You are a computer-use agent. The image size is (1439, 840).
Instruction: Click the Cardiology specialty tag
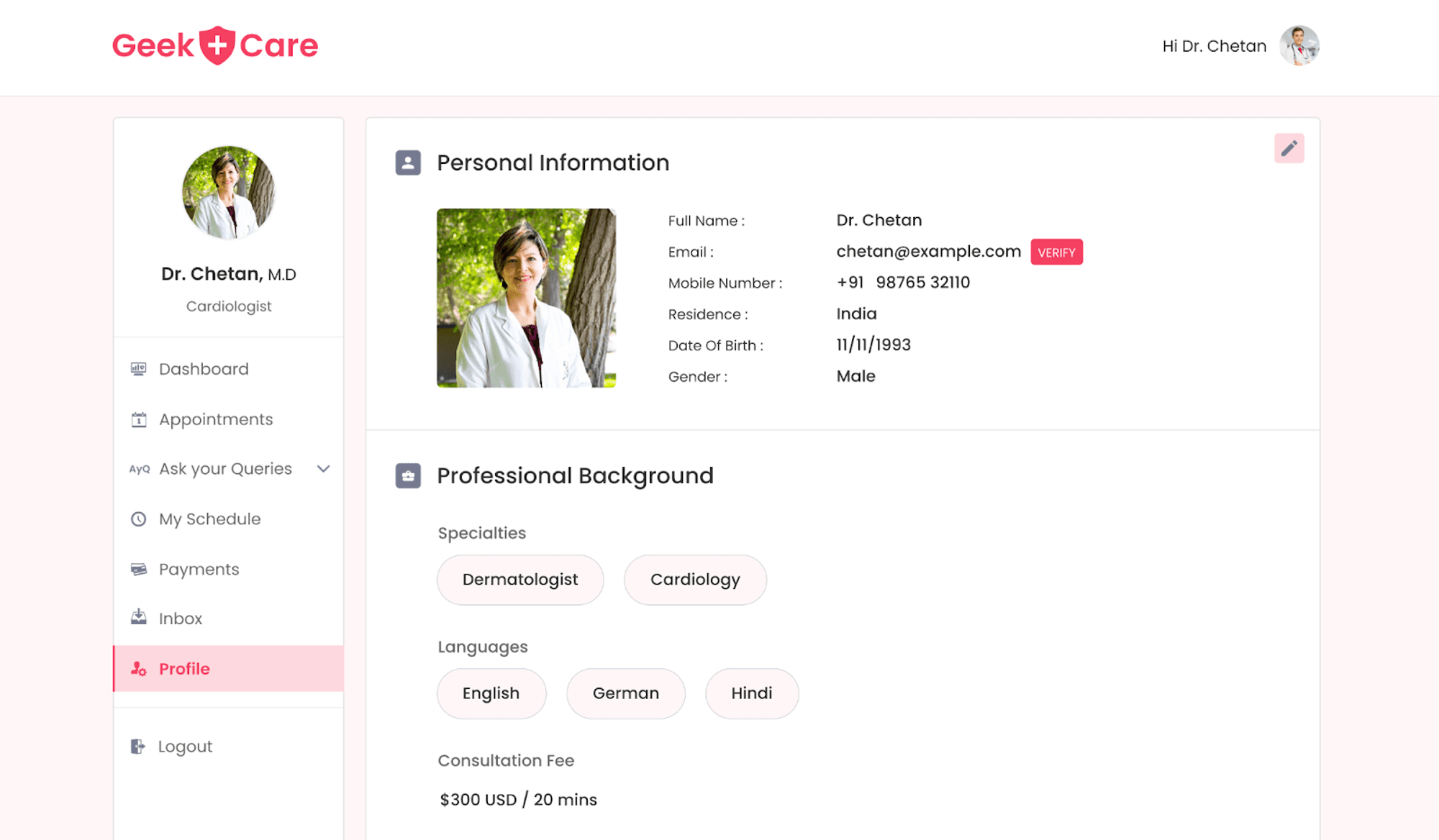(x=695, y=579)
